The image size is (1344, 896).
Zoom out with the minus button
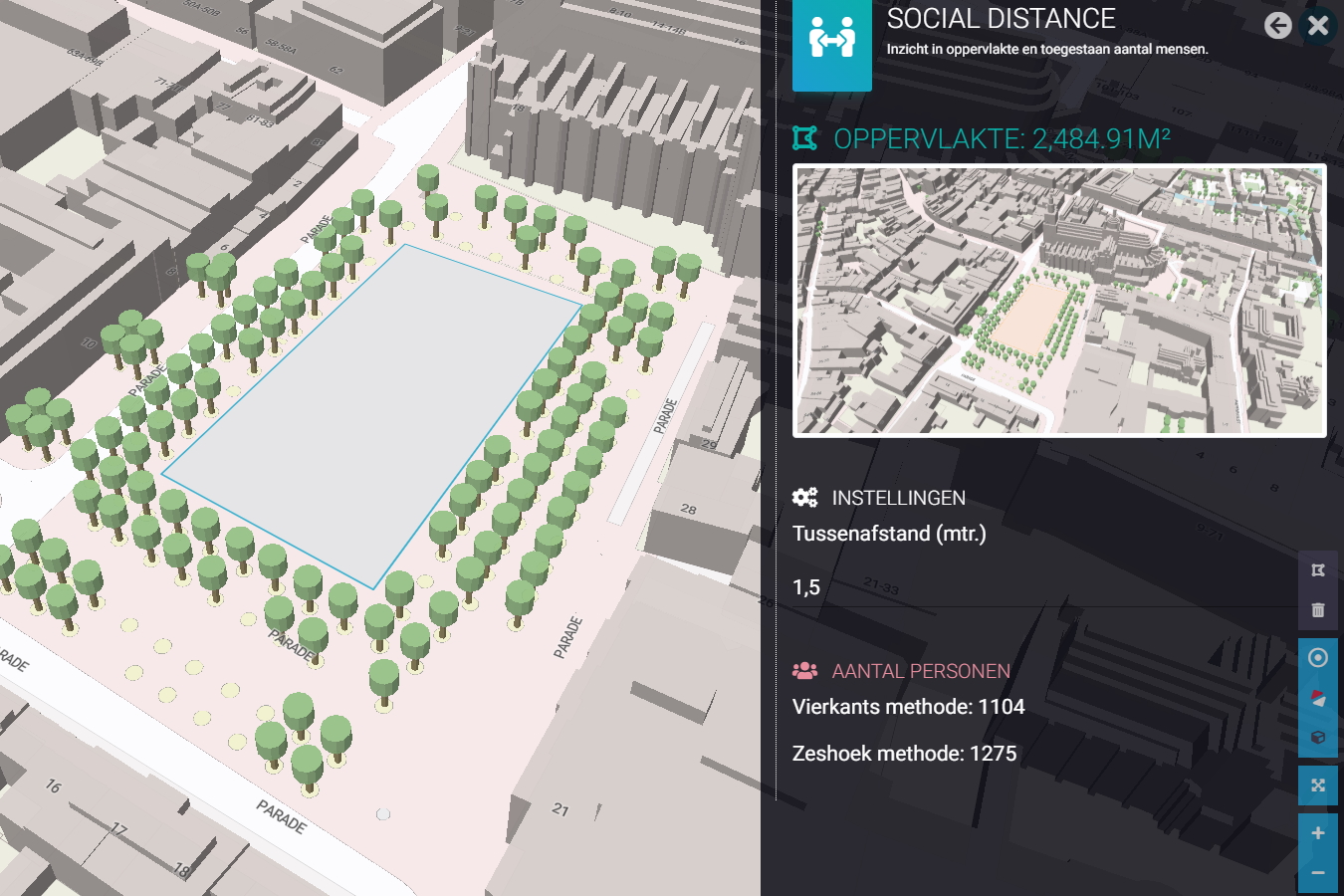tap(1318, 873)
